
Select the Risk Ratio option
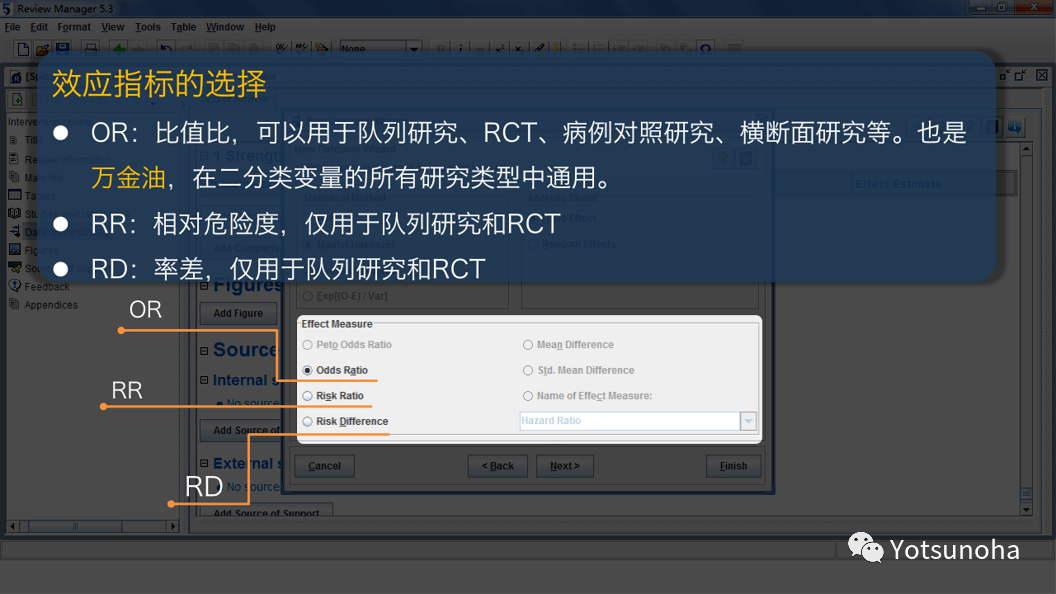point(307,395)
